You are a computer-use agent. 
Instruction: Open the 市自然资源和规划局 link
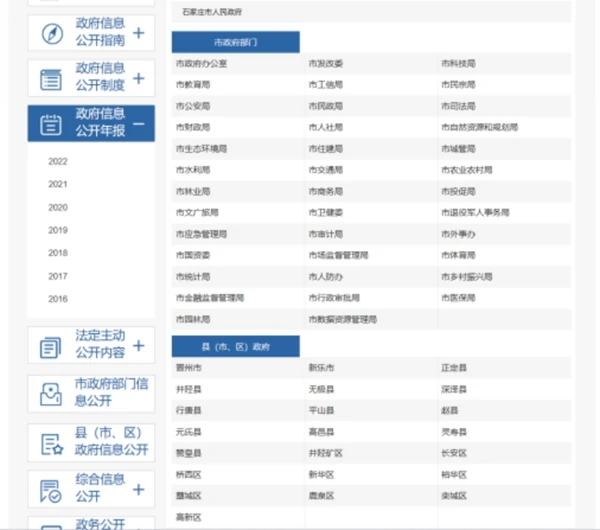click(x=479, y=128)
